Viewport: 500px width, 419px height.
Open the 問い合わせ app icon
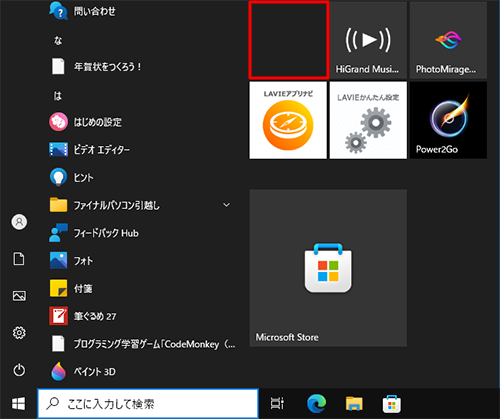click(58, 10)
